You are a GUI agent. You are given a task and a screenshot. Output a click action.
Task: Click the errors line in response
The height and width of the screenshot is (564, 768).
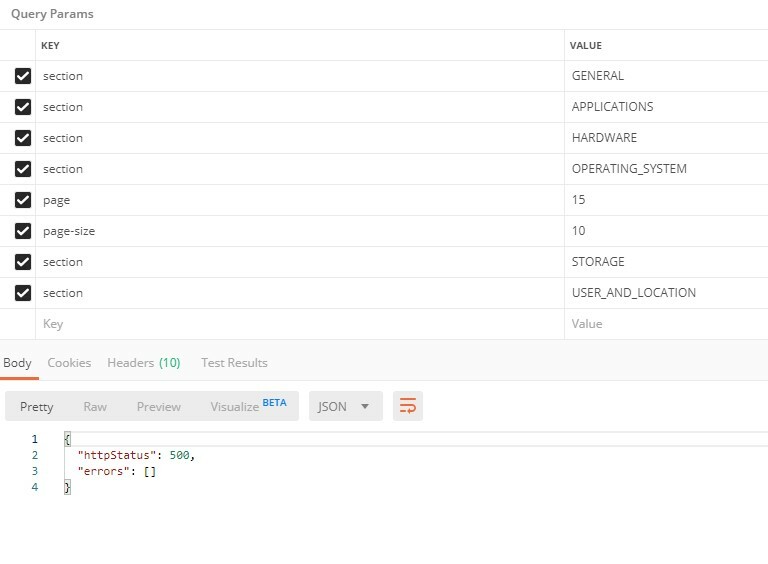pyautogui.click(x=117, y=471)
